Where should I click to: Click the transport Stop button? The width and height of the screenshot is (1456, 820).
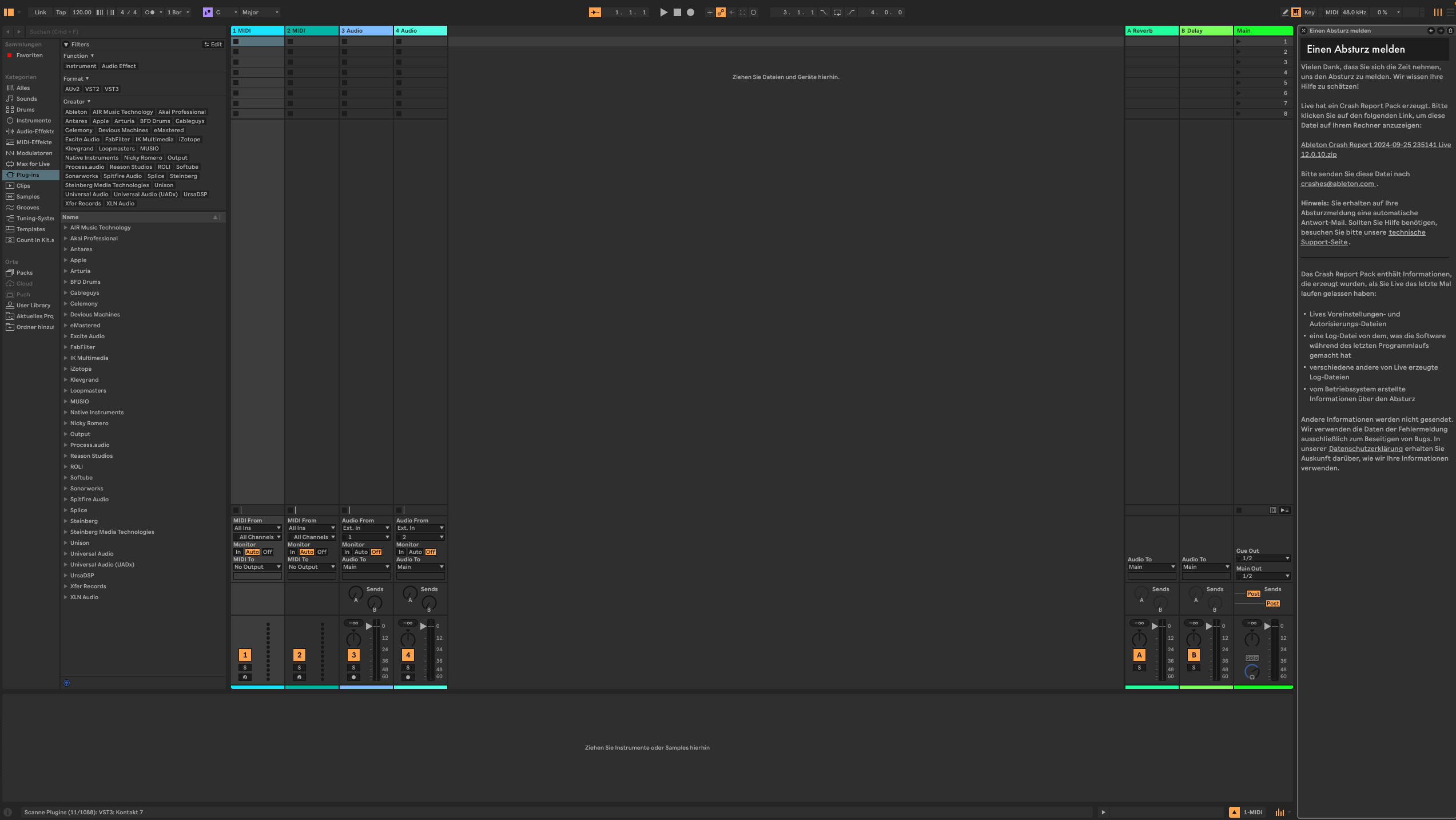click(x=677, y=12)
